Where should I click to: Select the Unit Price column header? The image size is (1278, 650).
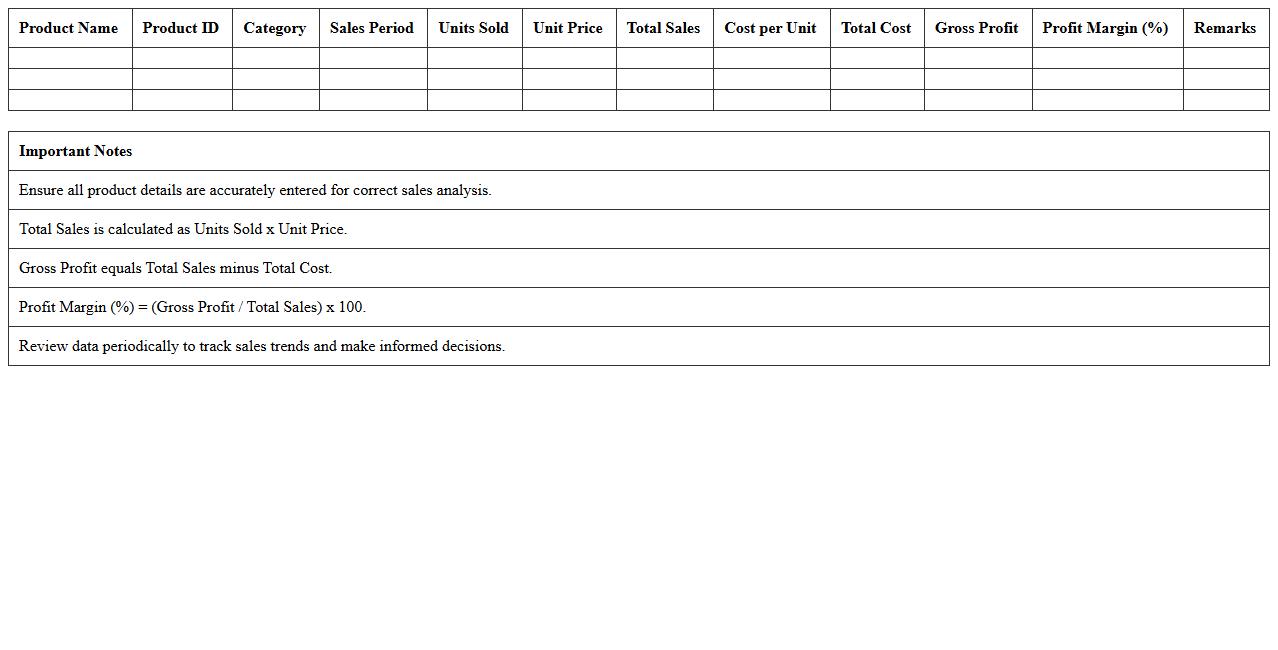point(568,28)
